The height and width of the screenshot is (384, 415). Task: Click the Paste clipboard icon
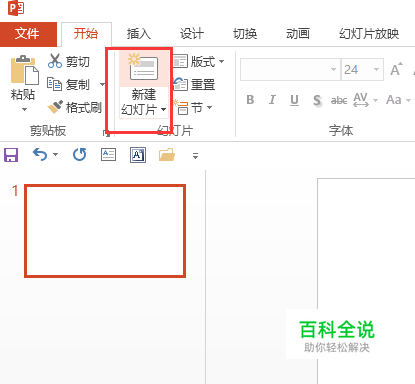(x=24, y=70)
